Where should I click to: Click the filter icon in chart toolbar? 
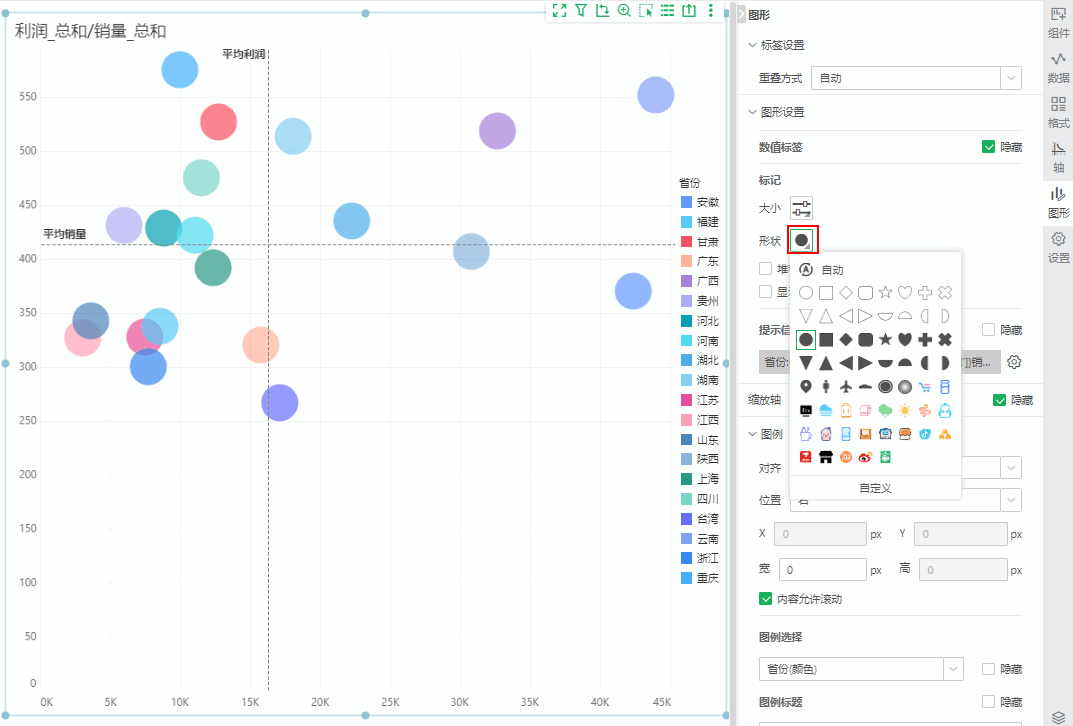581,10
